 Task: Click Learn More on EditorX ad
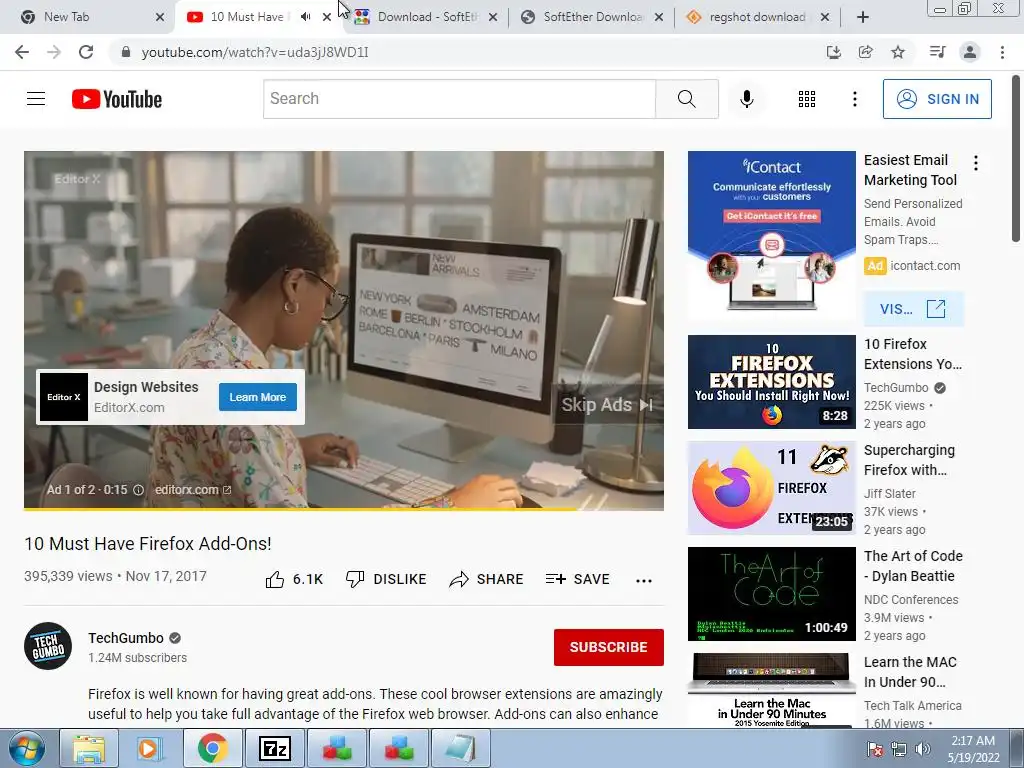coord(258,397)
